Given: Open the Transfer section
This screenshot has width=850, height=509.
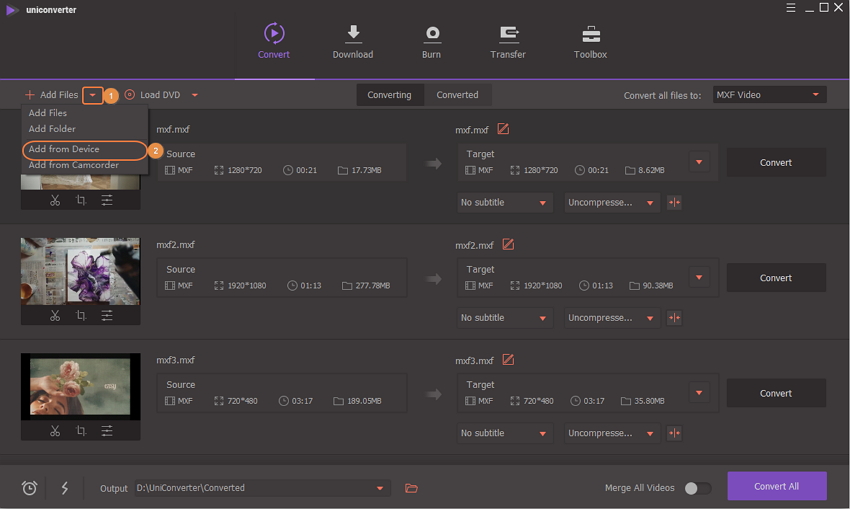Looking at the screenshot, I should coord(508,41).
